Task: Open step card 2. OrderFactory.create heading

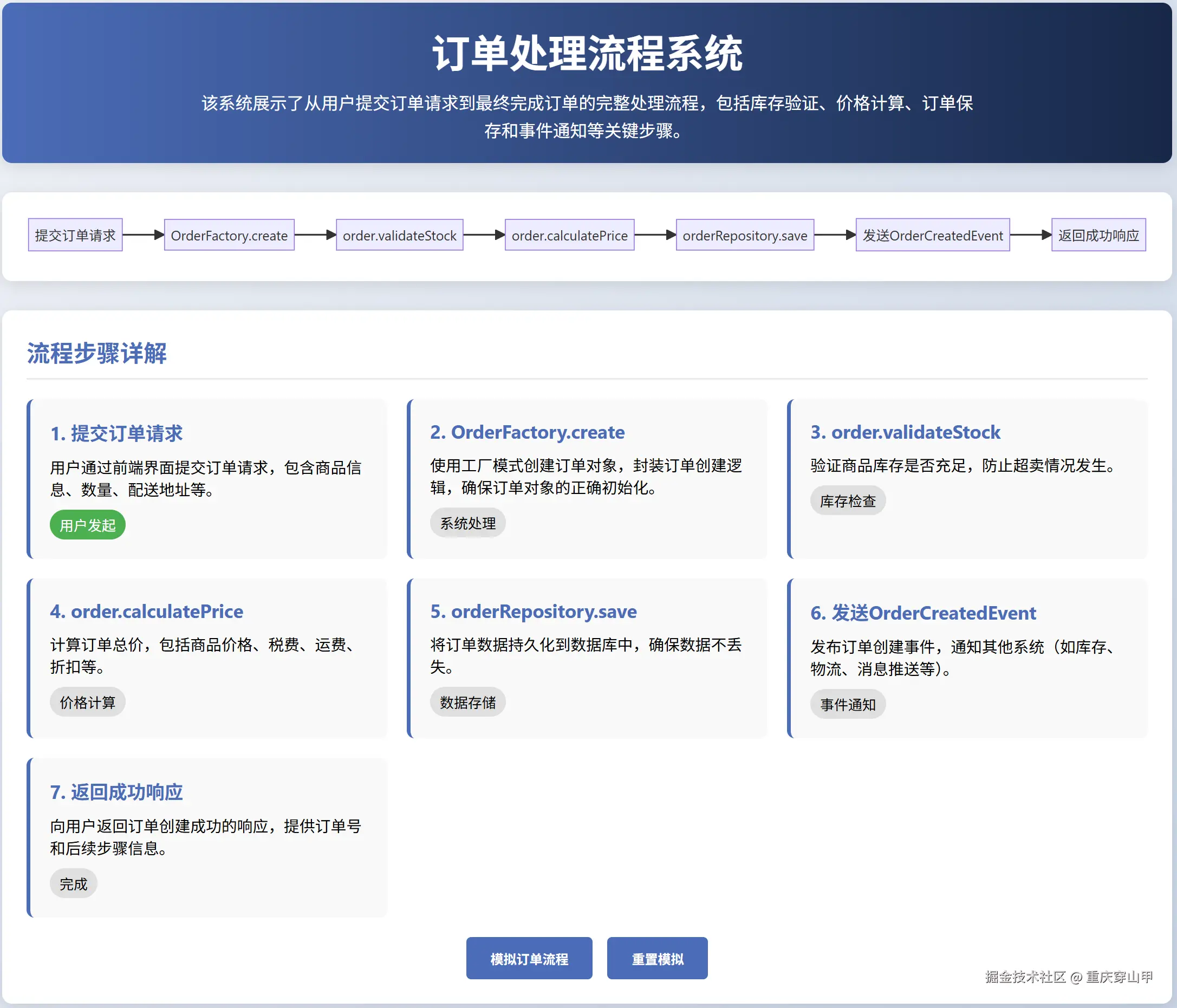Action: coord(526,432)
